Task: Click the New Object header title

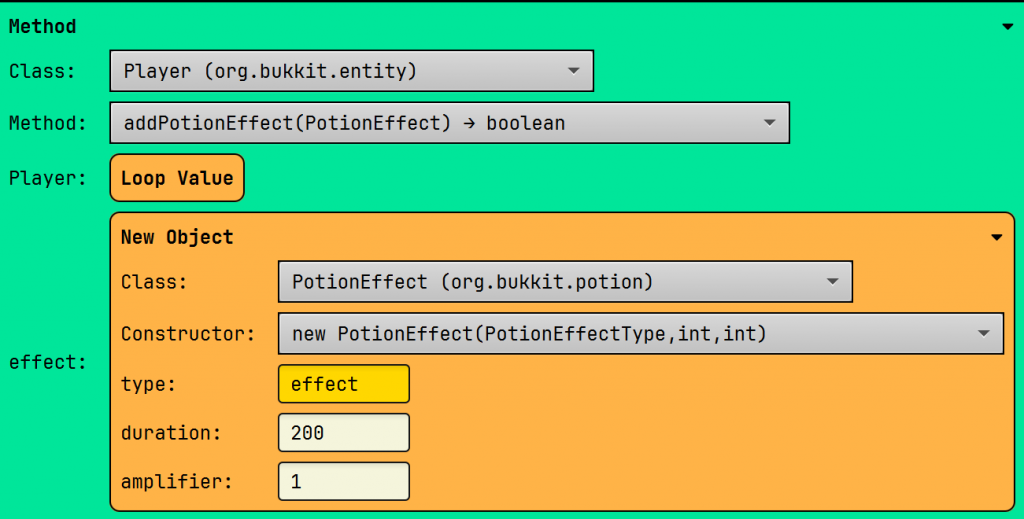Action: 177,237
